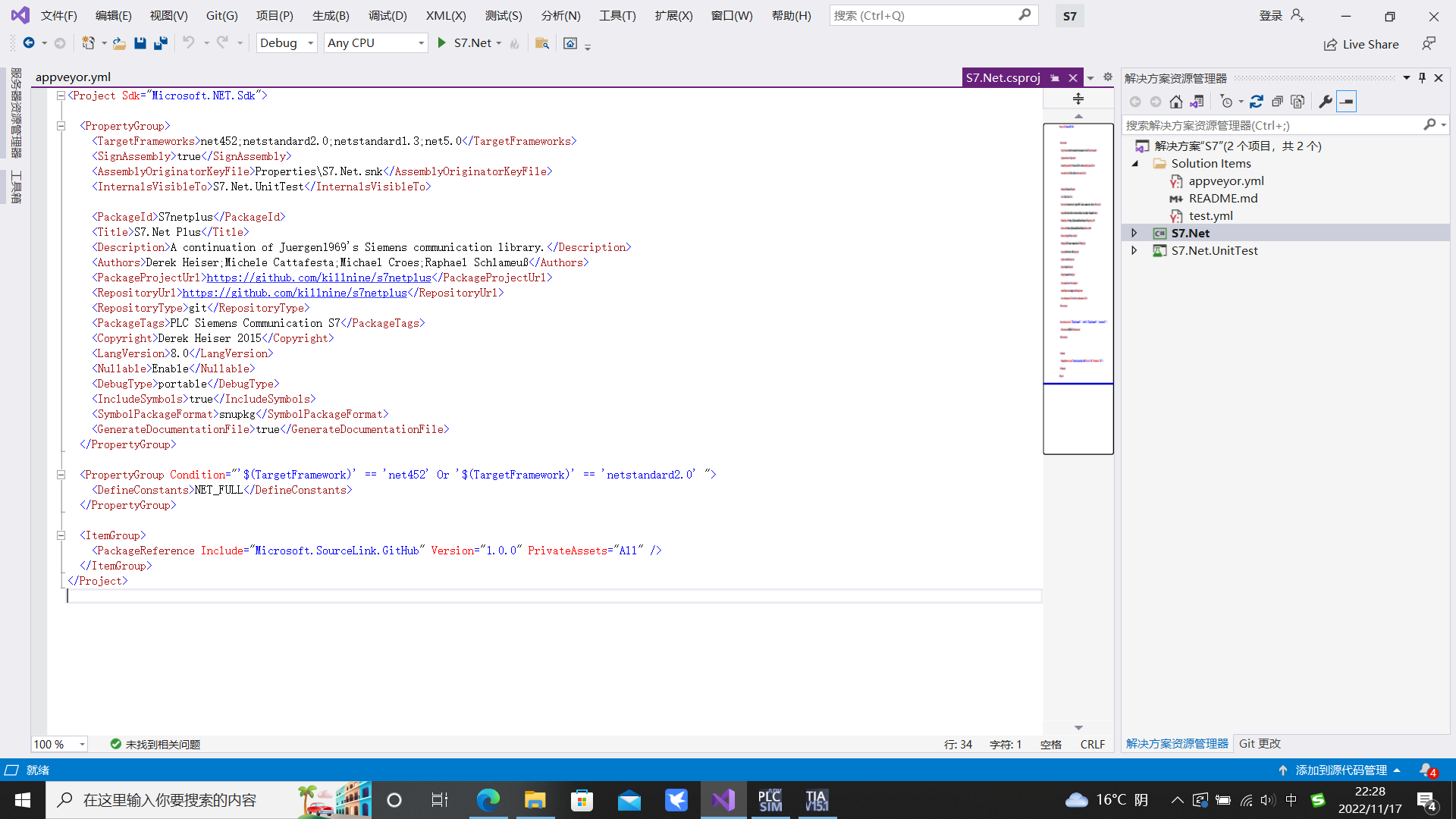Screen dimensions: 1456x819
Task: Follow the PackageProjectUrl GitHub link
Action: [x=318, y=278]
